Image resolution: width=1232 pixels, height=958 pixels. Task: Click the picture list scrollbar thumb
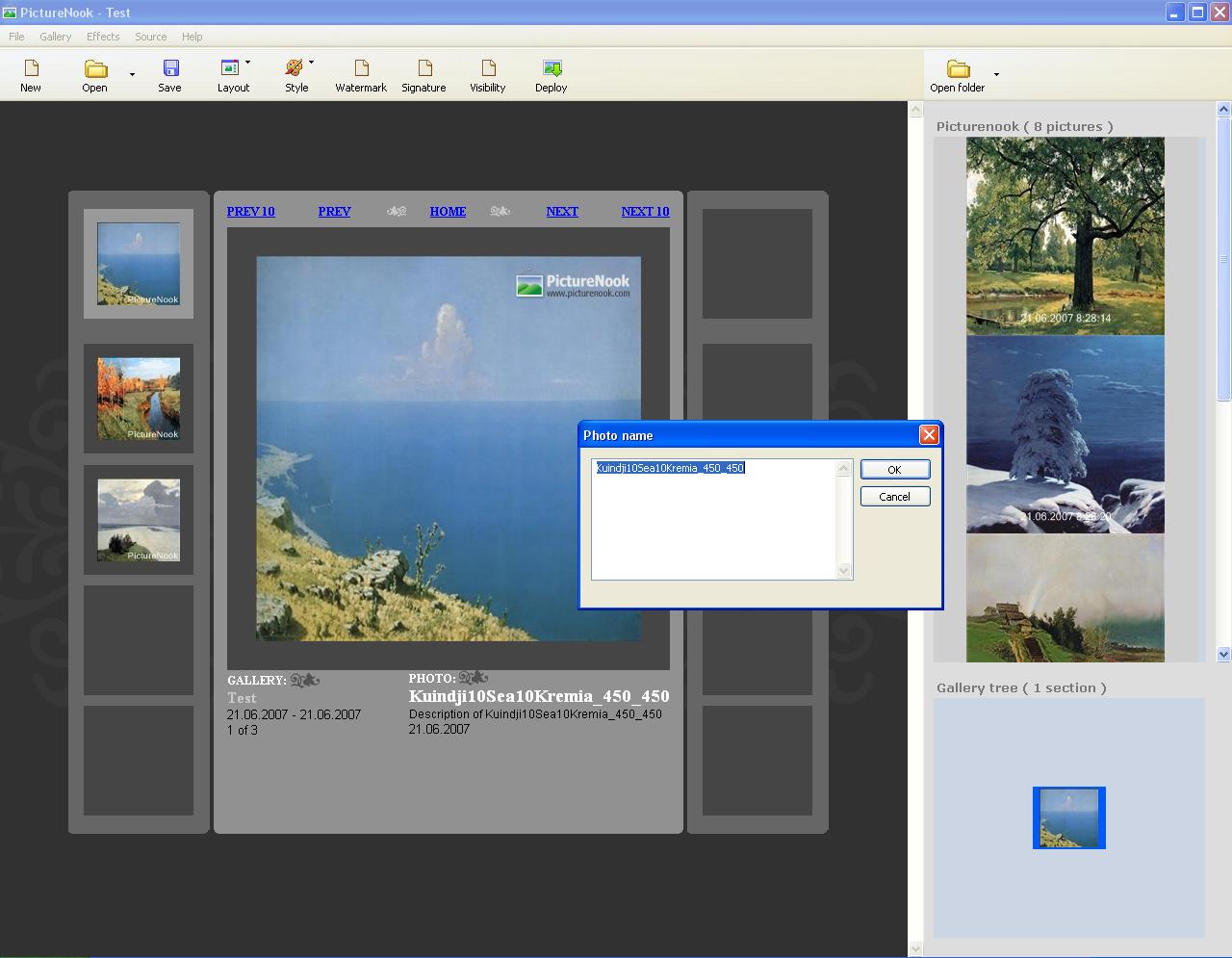coord(1224,258)
